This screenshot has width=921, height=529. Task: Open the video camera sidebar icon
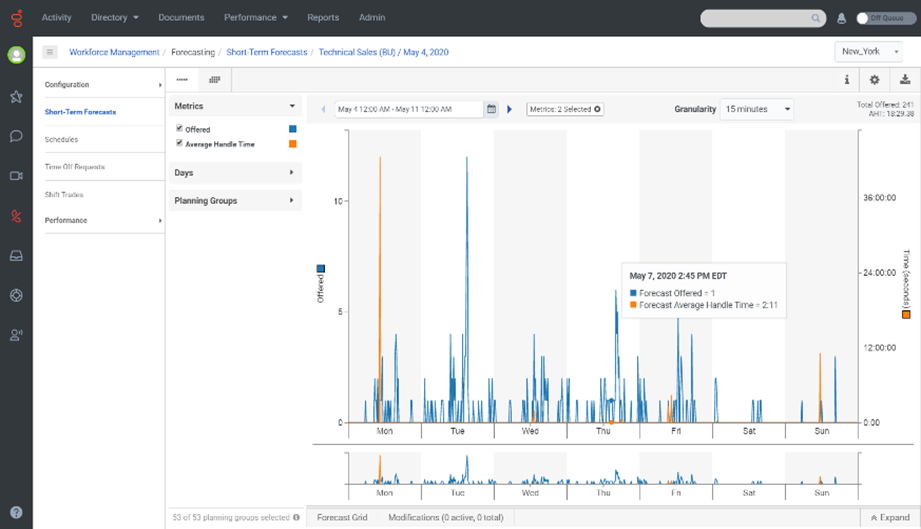pos(16,176)
